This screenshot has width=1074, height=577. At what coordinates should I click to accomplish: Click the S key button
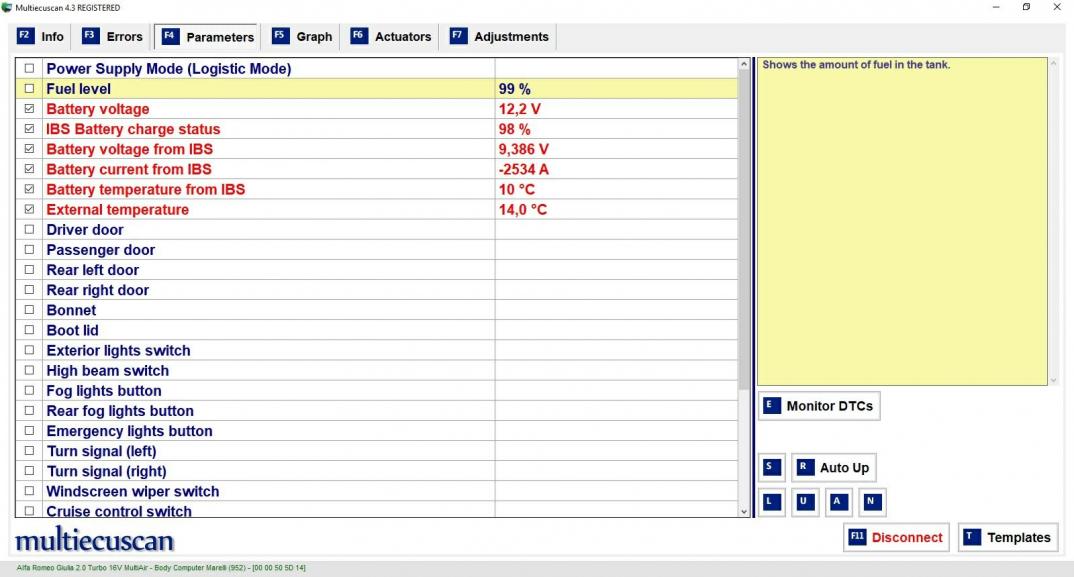[772, 467]
